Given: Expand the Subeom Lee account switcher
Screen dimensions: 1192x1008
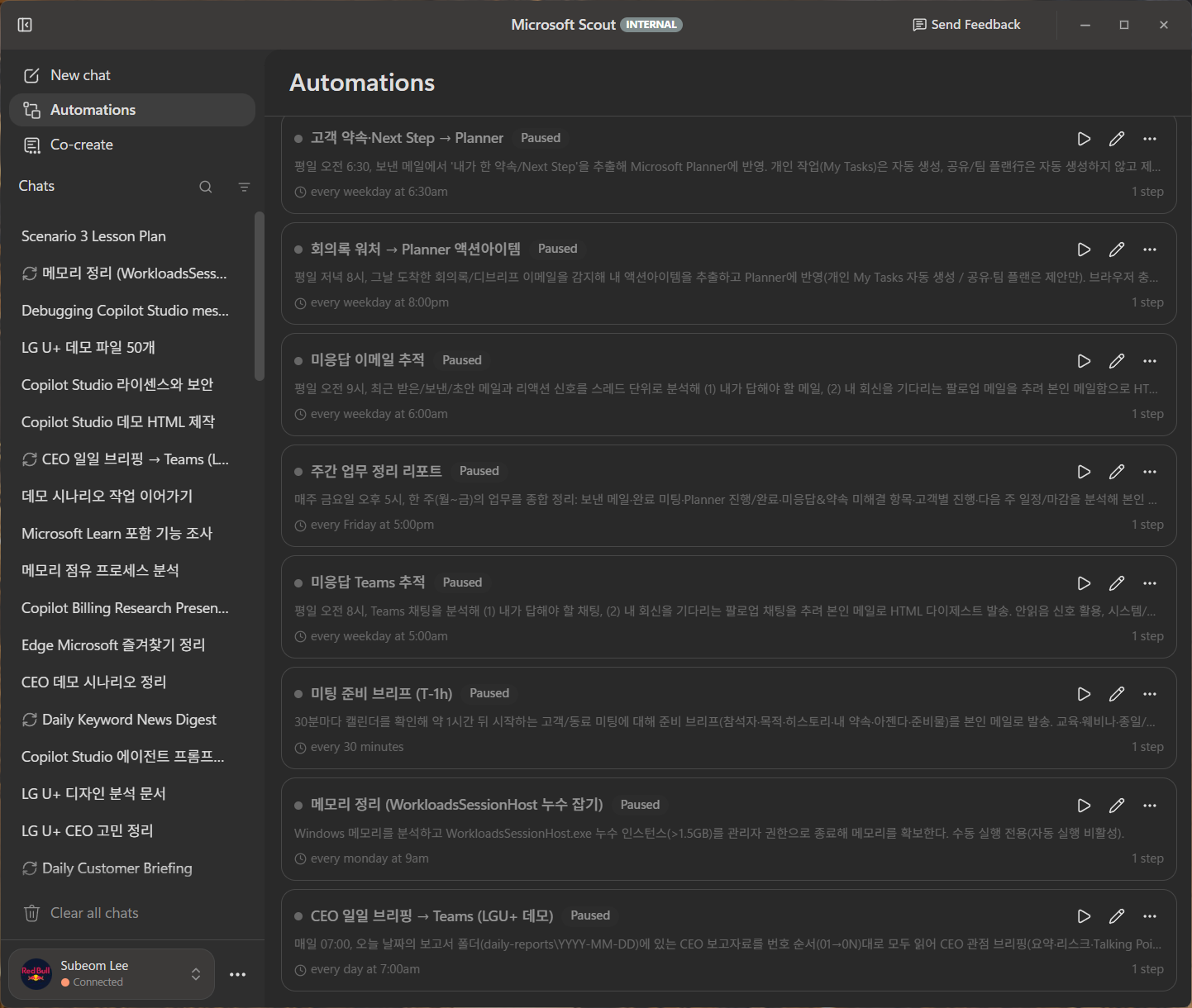Looking at the screenshot, I should (x=196, y=974).
